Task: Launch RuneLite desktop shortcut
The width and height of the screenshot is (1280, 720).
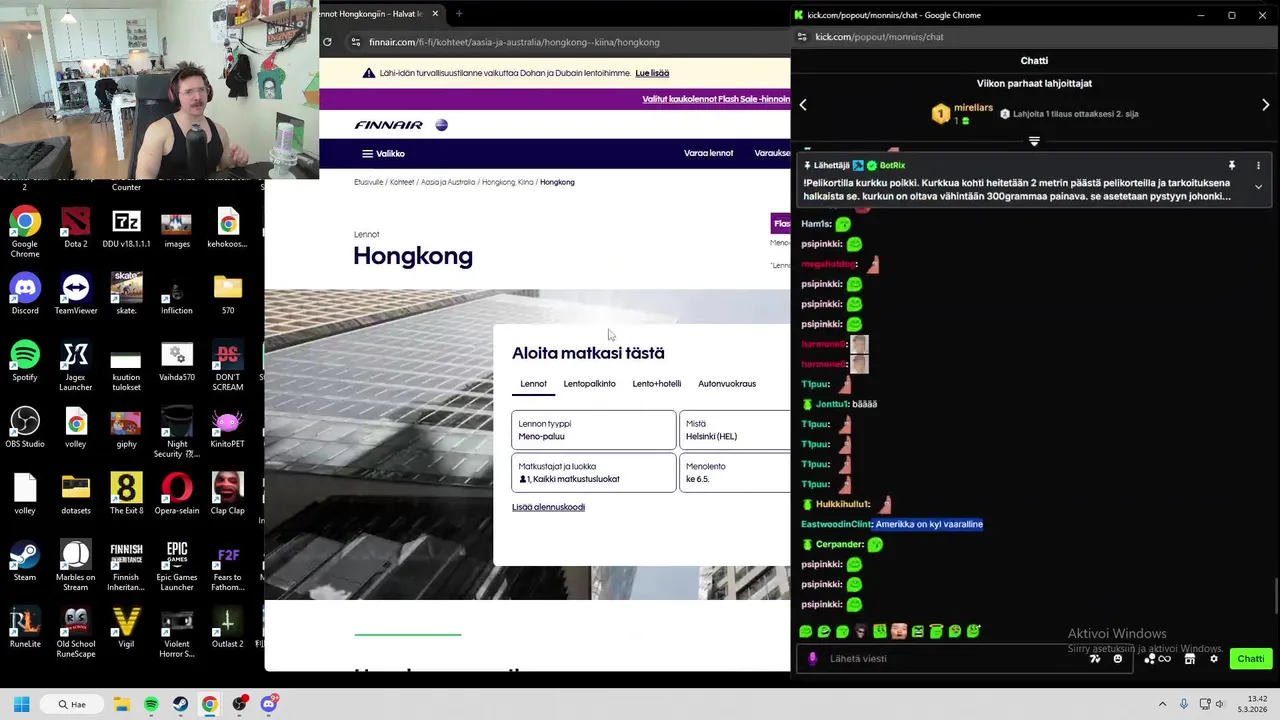Action: coord(25,628)
